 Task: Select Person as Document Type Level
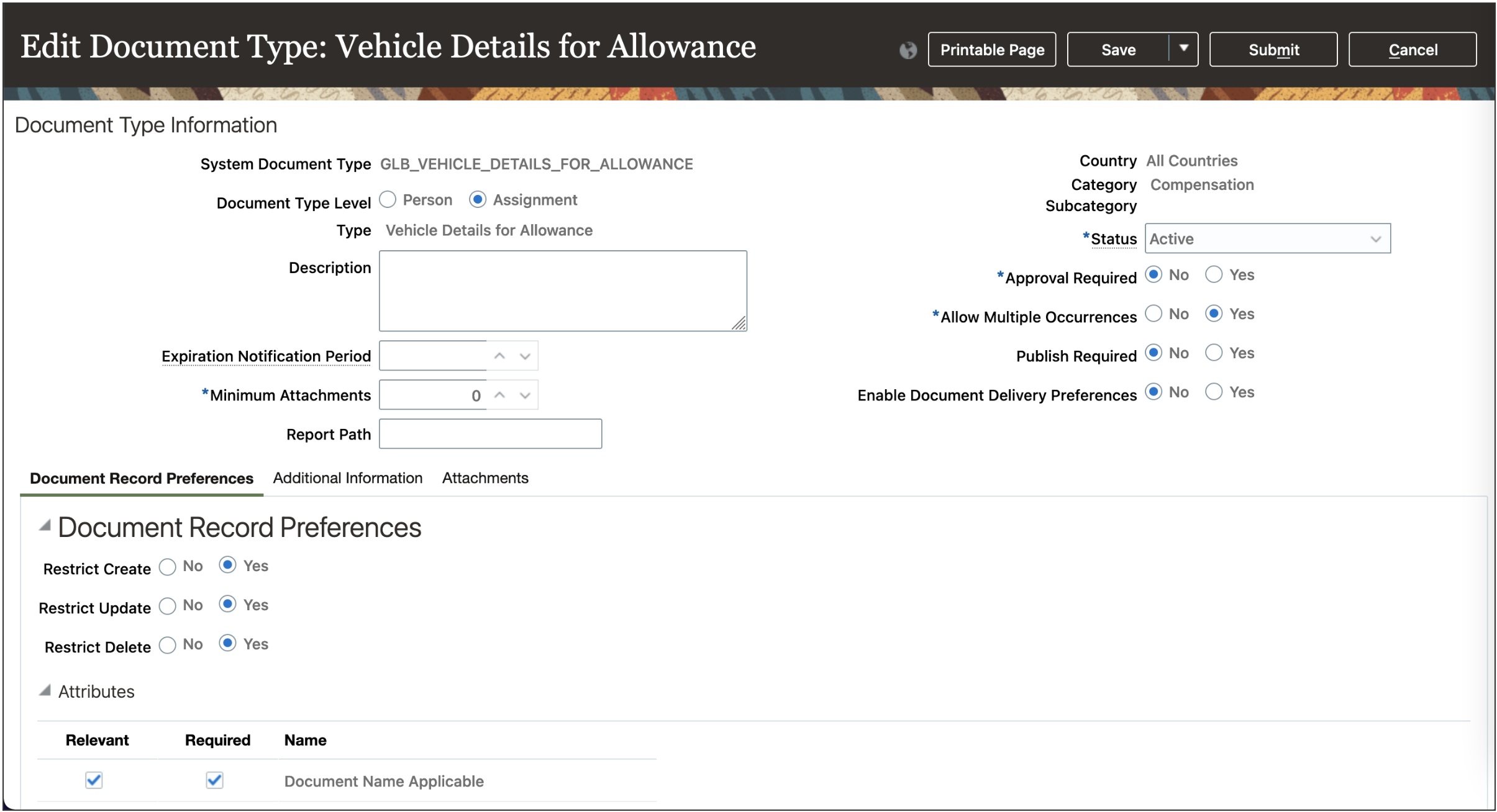(388, 199)
